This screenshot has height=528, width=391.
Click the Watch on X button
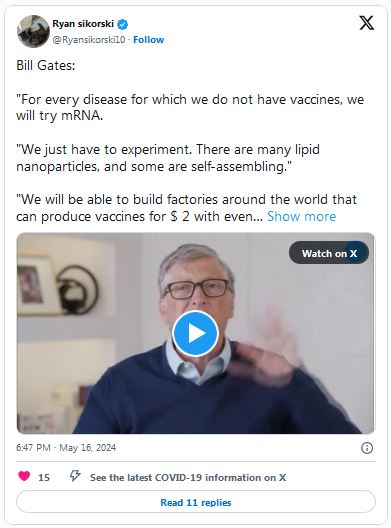329,253
